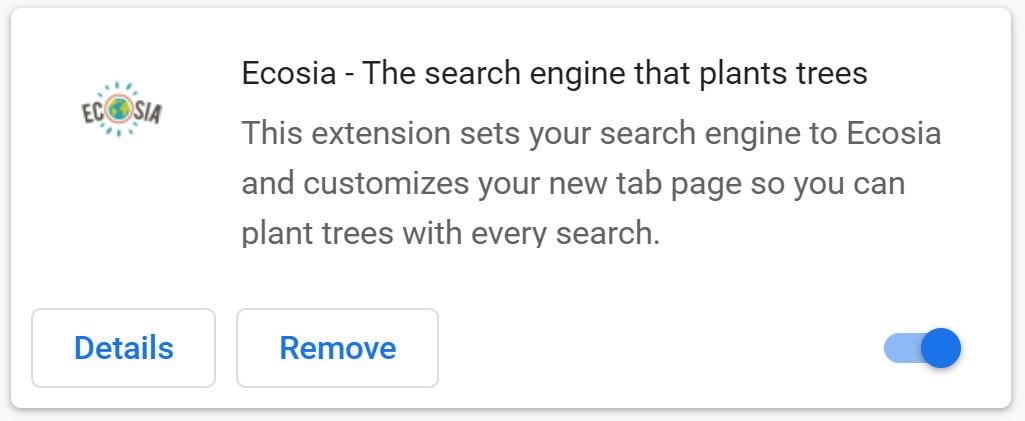1025x421 pixels.
Task: Disable the Ecosia extension switch
Action: tap(922, 348)
